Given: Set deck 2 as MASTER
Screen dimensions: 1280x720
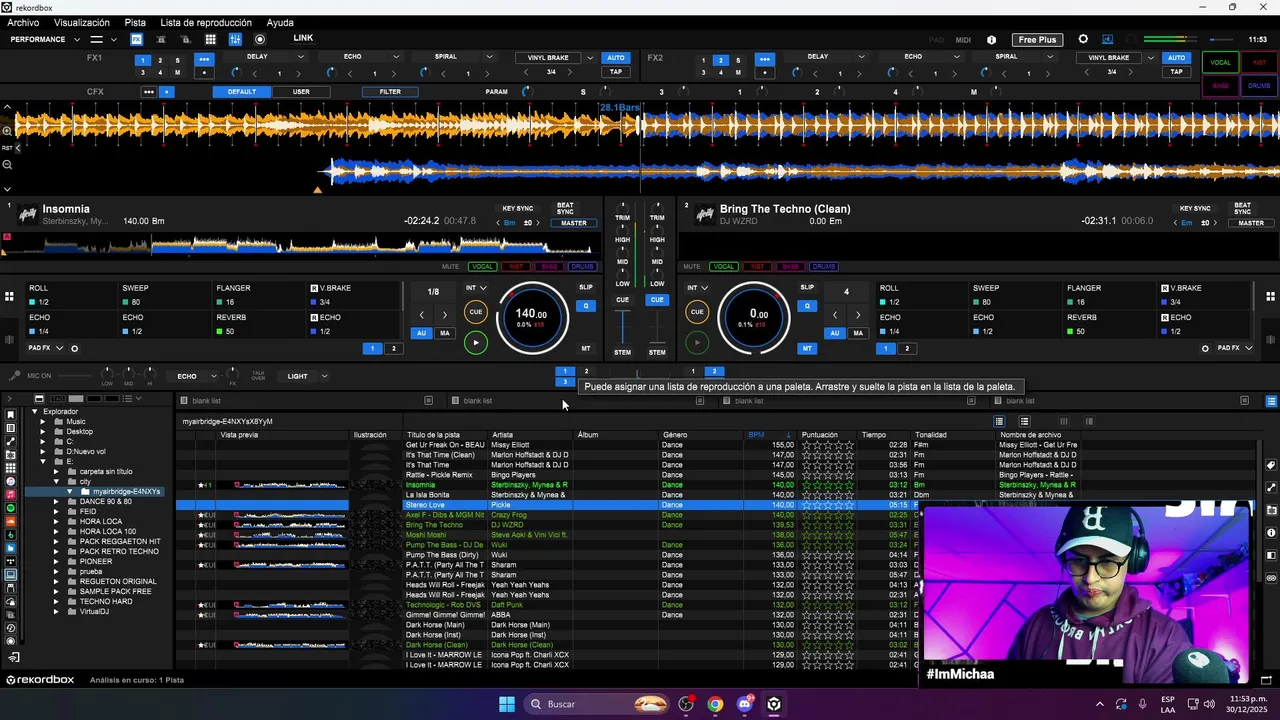Looking at the screenshot, I should coord(1251,223).
